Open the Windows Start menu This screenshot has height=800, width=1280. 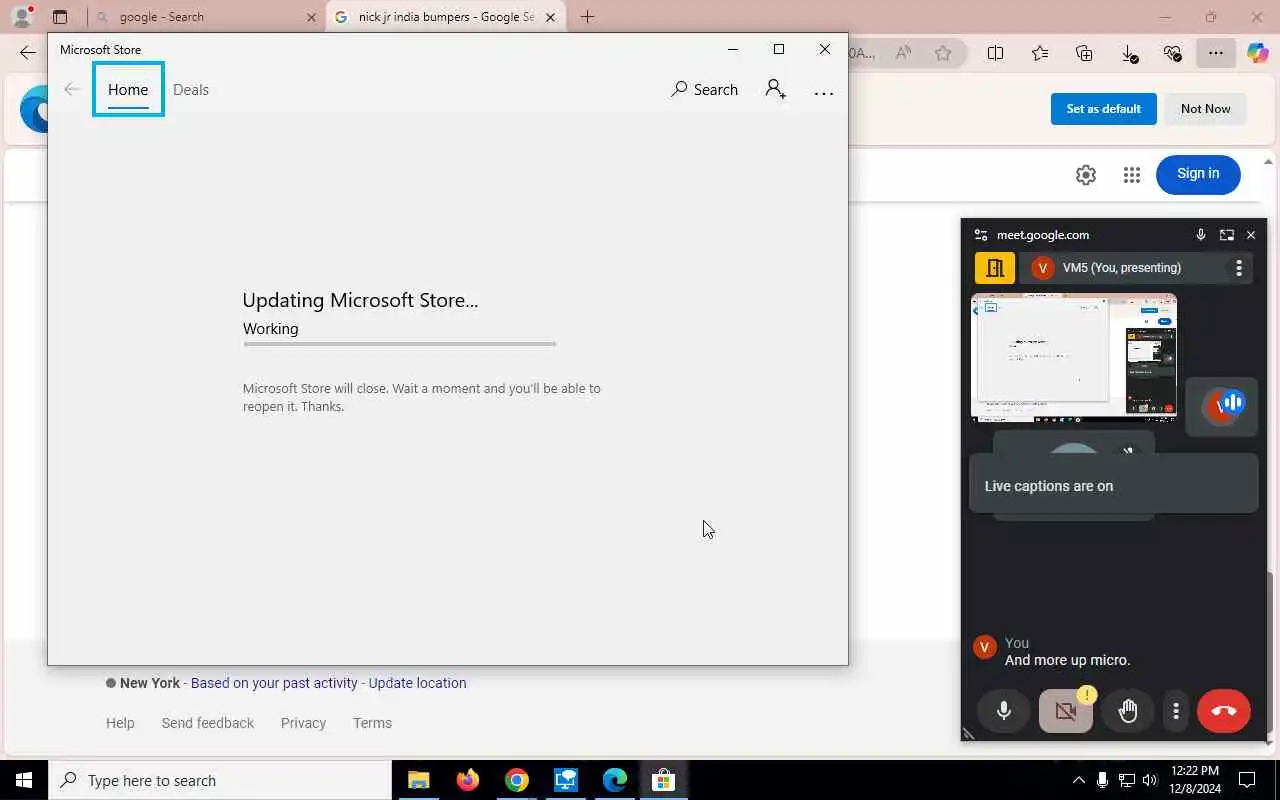click(24, 780)
